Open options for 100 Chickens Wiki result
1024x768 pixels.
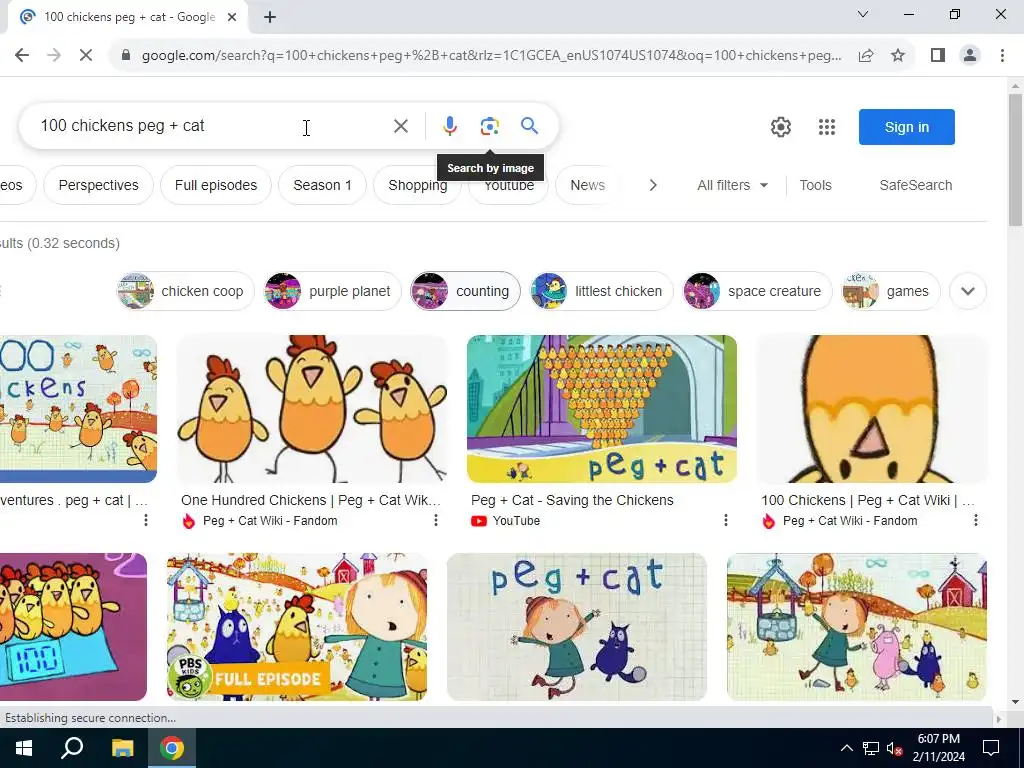point(976,520)
